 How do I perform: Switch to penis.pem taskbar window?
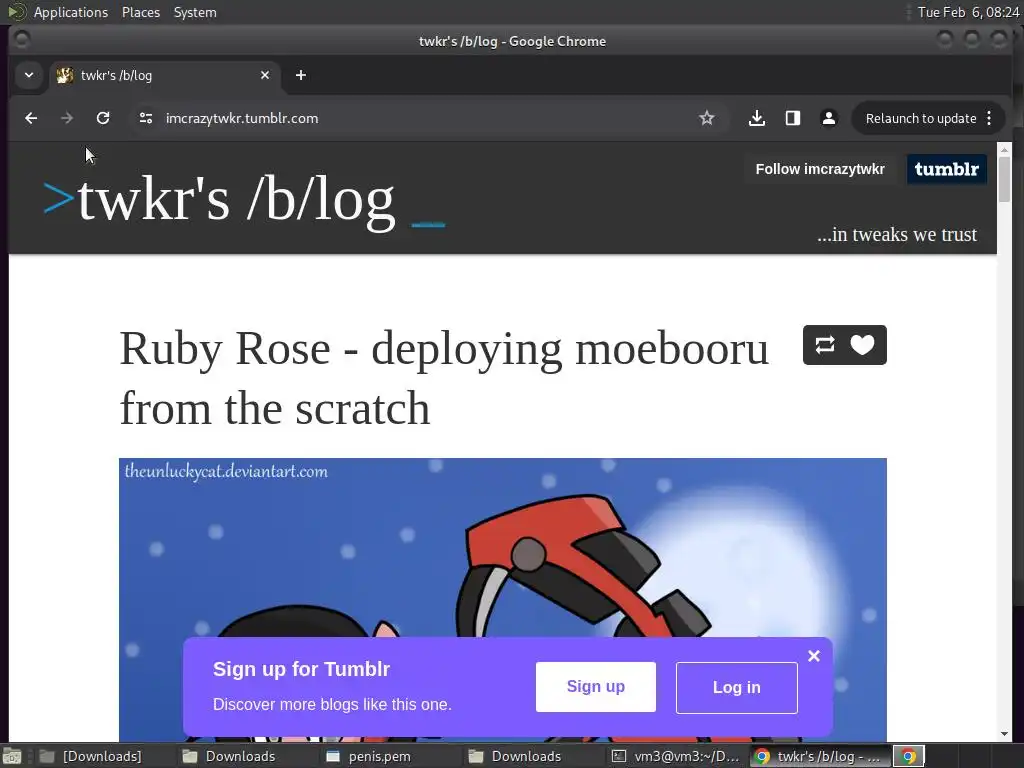click(379, 756)
